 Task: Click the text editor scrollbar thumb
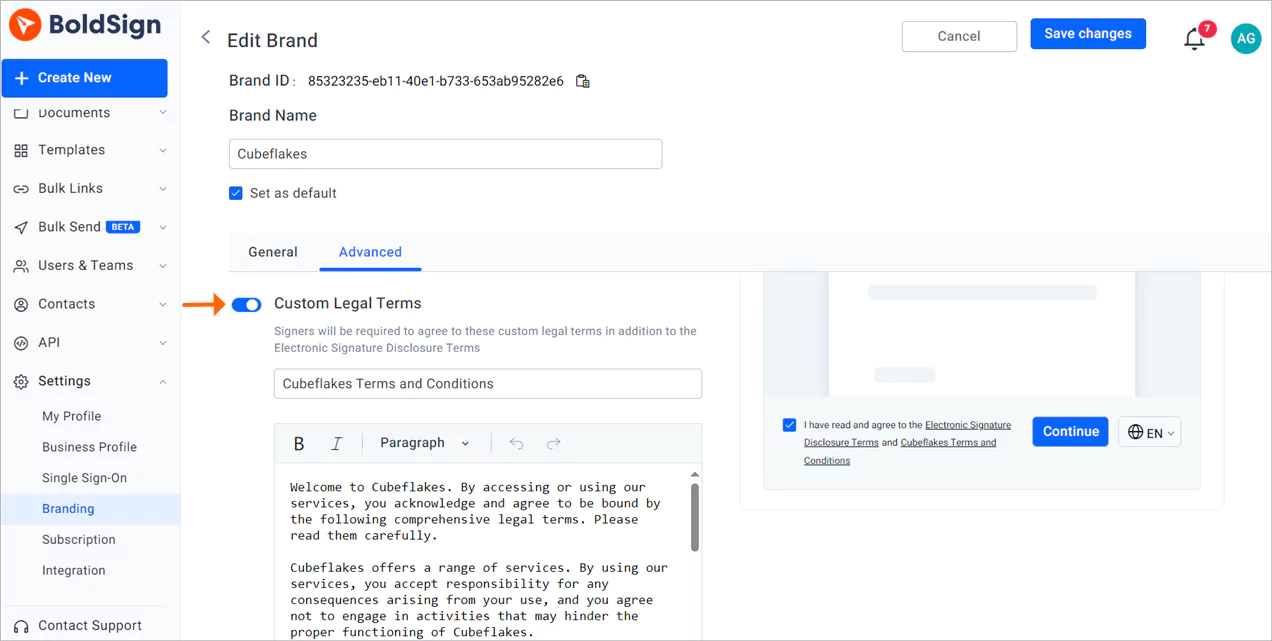click(695, 517)
